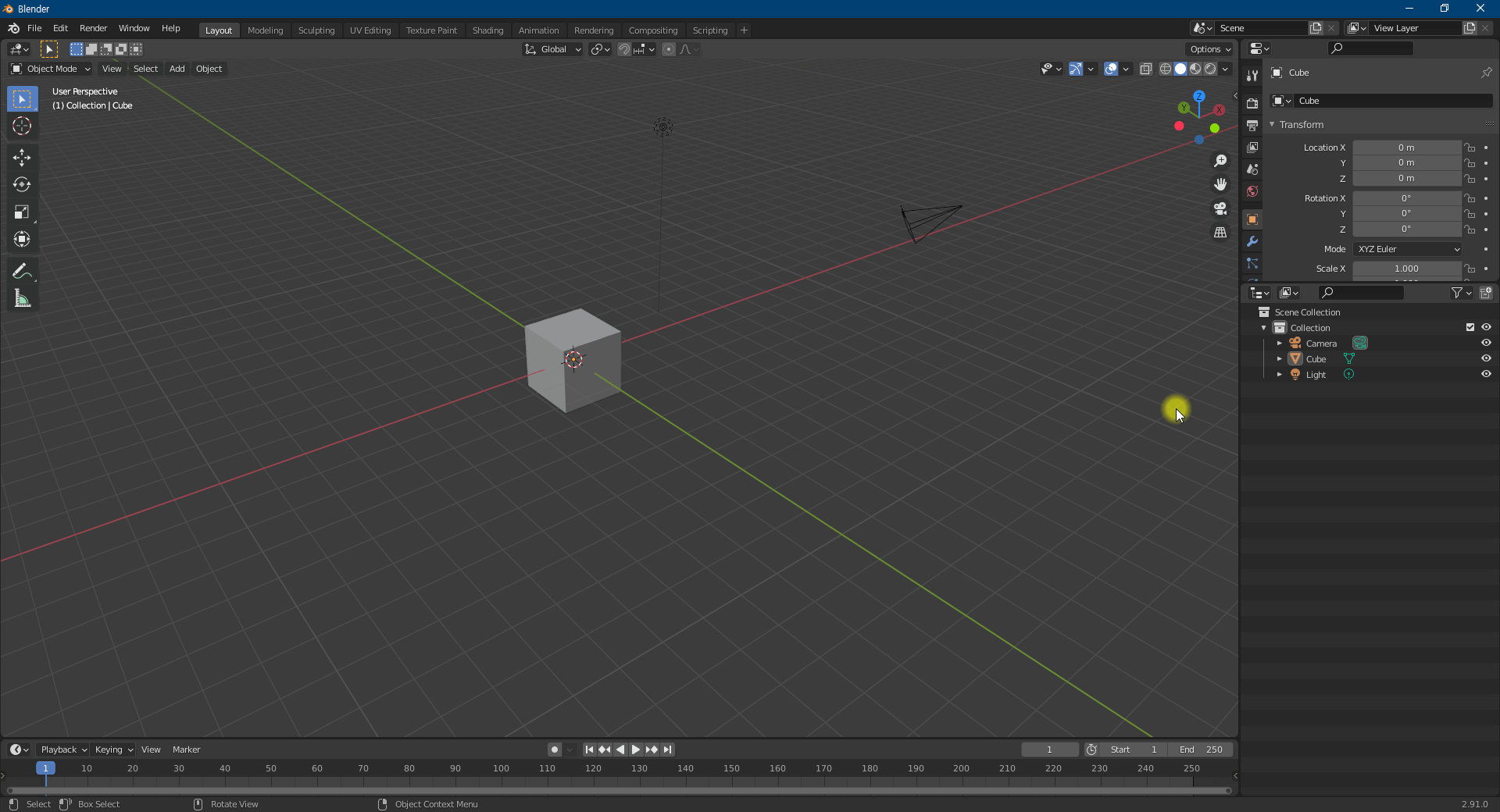Open the Tool properties tab
The image size is (1500, 812).
(1252, 75)
